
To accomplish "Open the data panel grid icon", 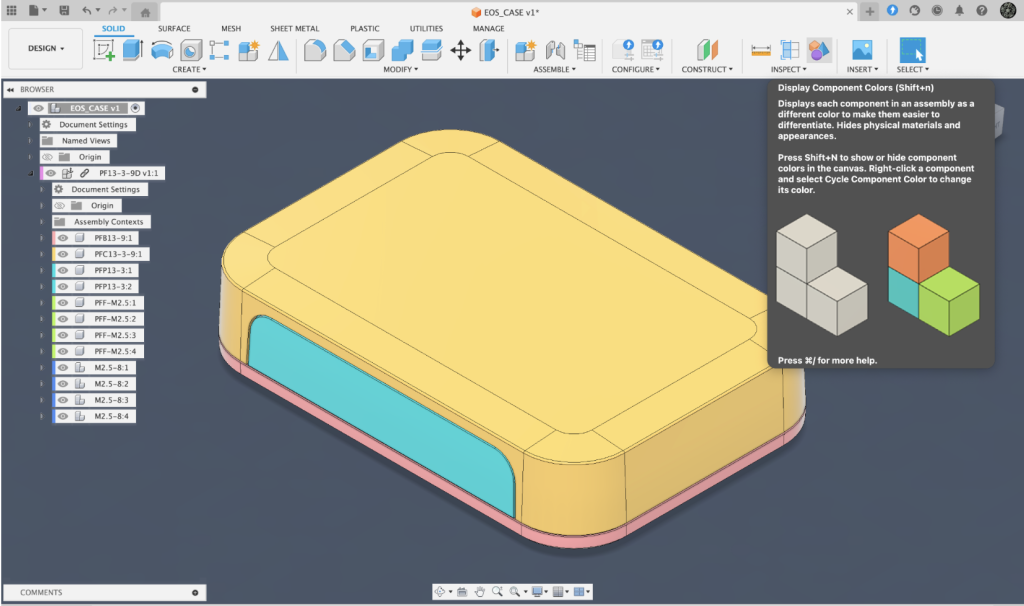I will (11, 10).
